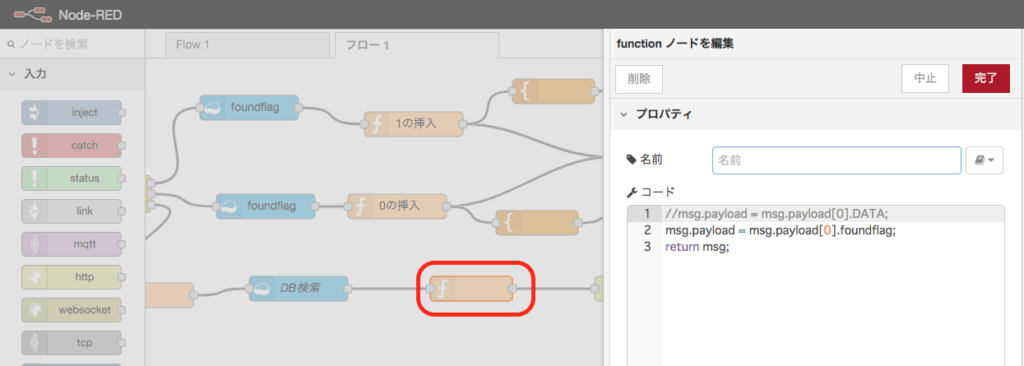Select the link palette node
Image resolution: width=1024 pixels, height=366 pixels.
(71, 211)
